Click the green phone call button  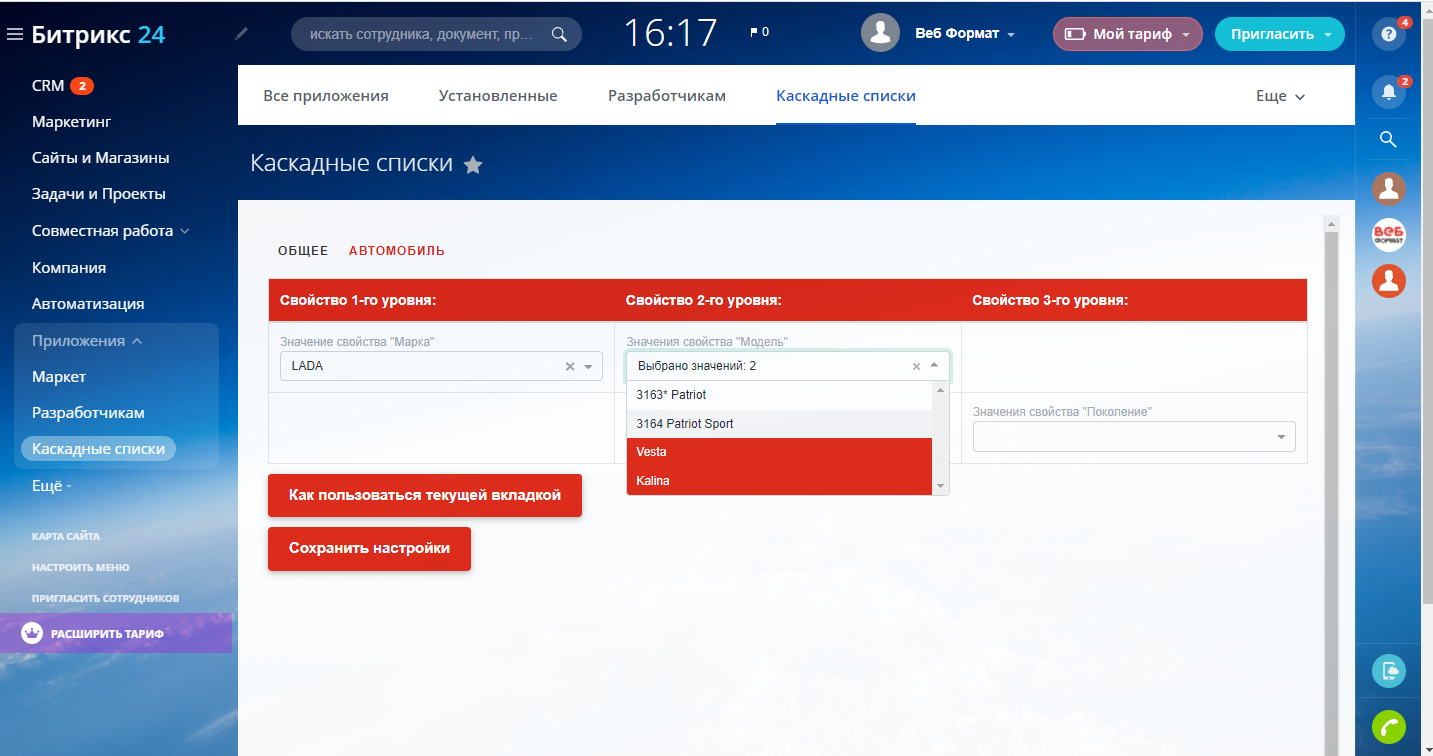coord(1389,726)
